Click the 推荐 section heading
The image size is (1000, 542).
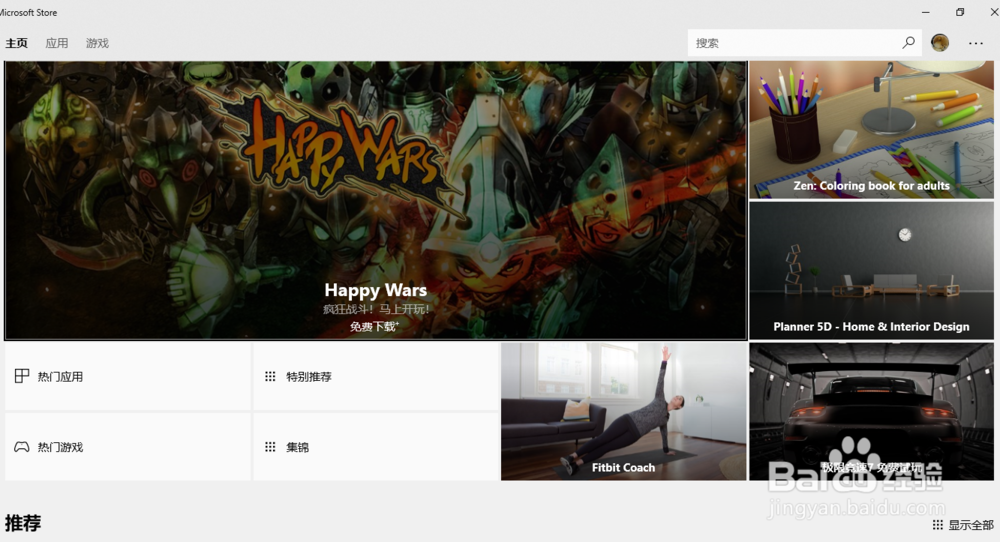[23, 523]
